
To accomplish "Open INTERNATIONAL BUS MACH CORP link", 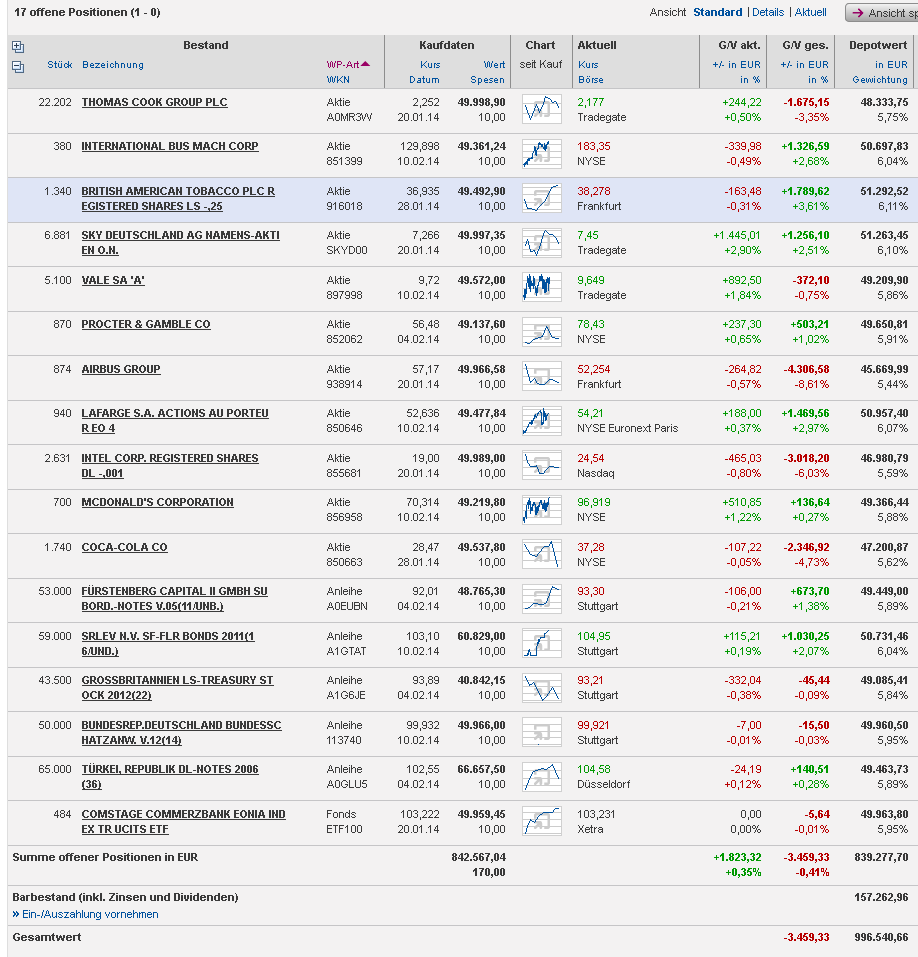I will (170, 146).
